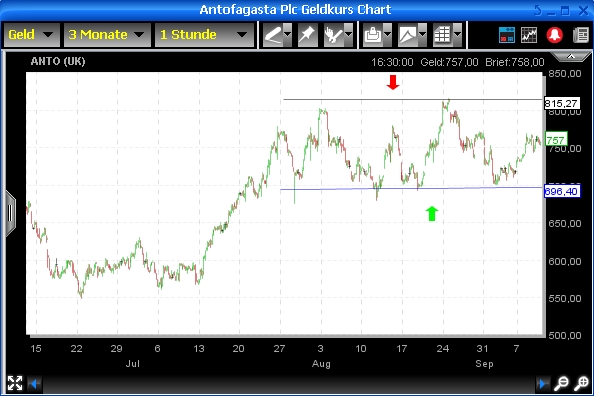The width and height of the screenshot is (594, 396).
Task: Expand the print options arrow
Action: tap(388, 35)
